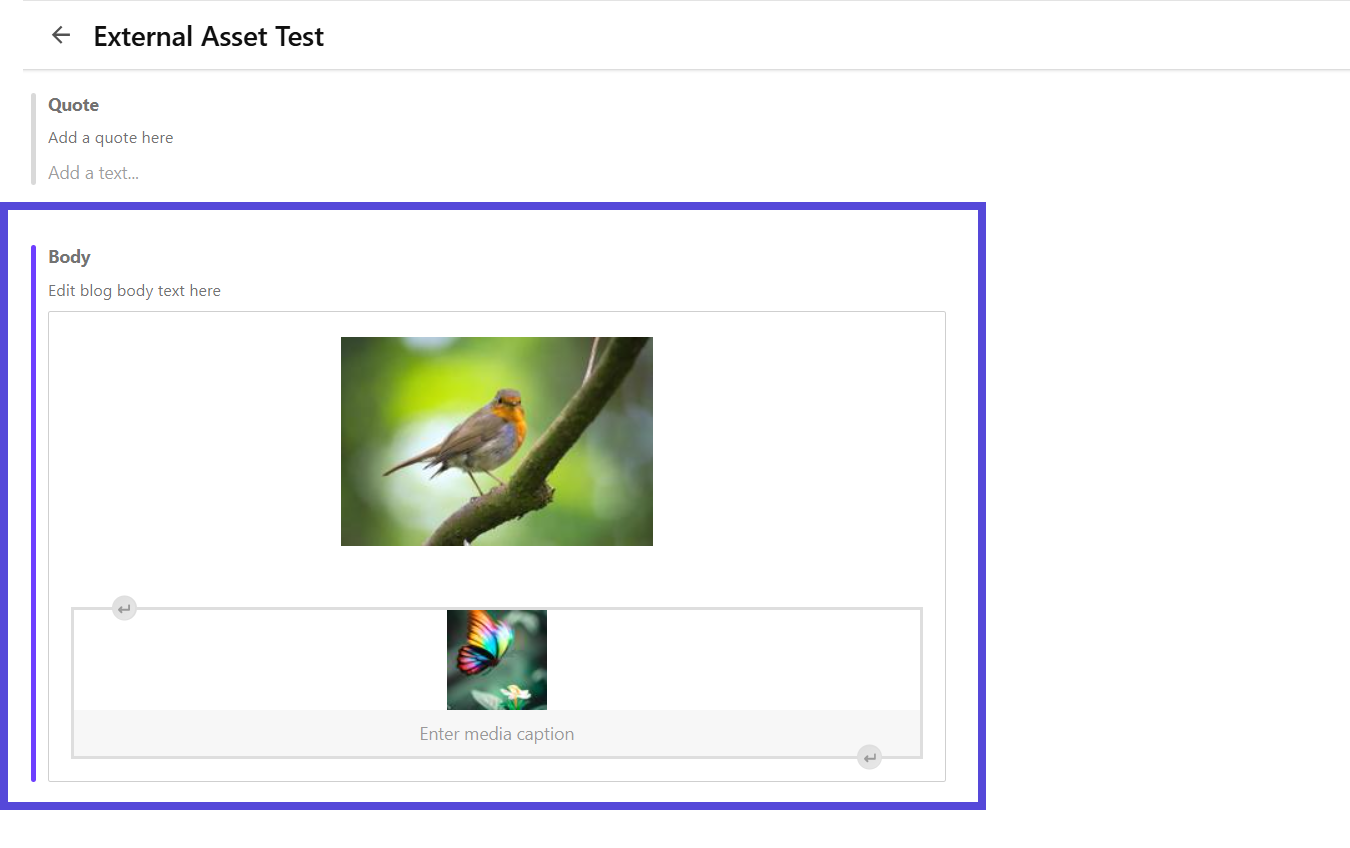
Task: Click the Edit blog body text here description
Action: tap(135, 291)
